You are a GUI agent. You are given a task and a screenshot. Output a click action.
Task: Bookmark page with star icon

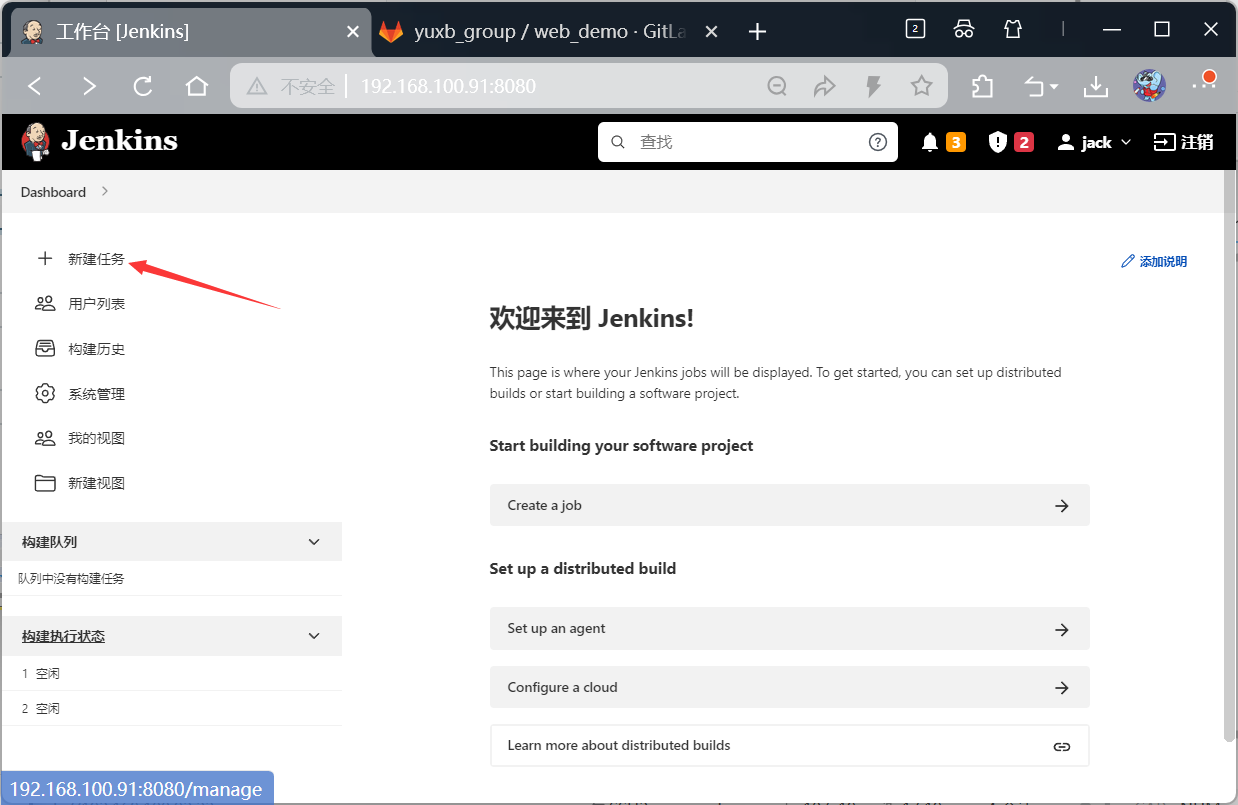pos(921,87)
